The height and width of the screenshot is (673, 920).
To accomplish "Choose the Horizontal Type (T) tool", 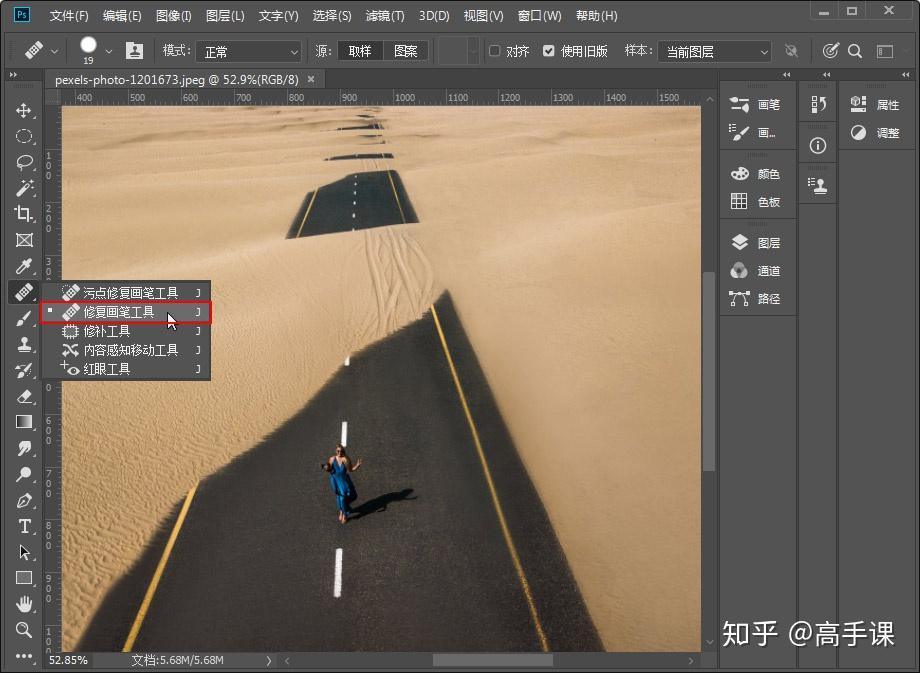I will (24, 526).
